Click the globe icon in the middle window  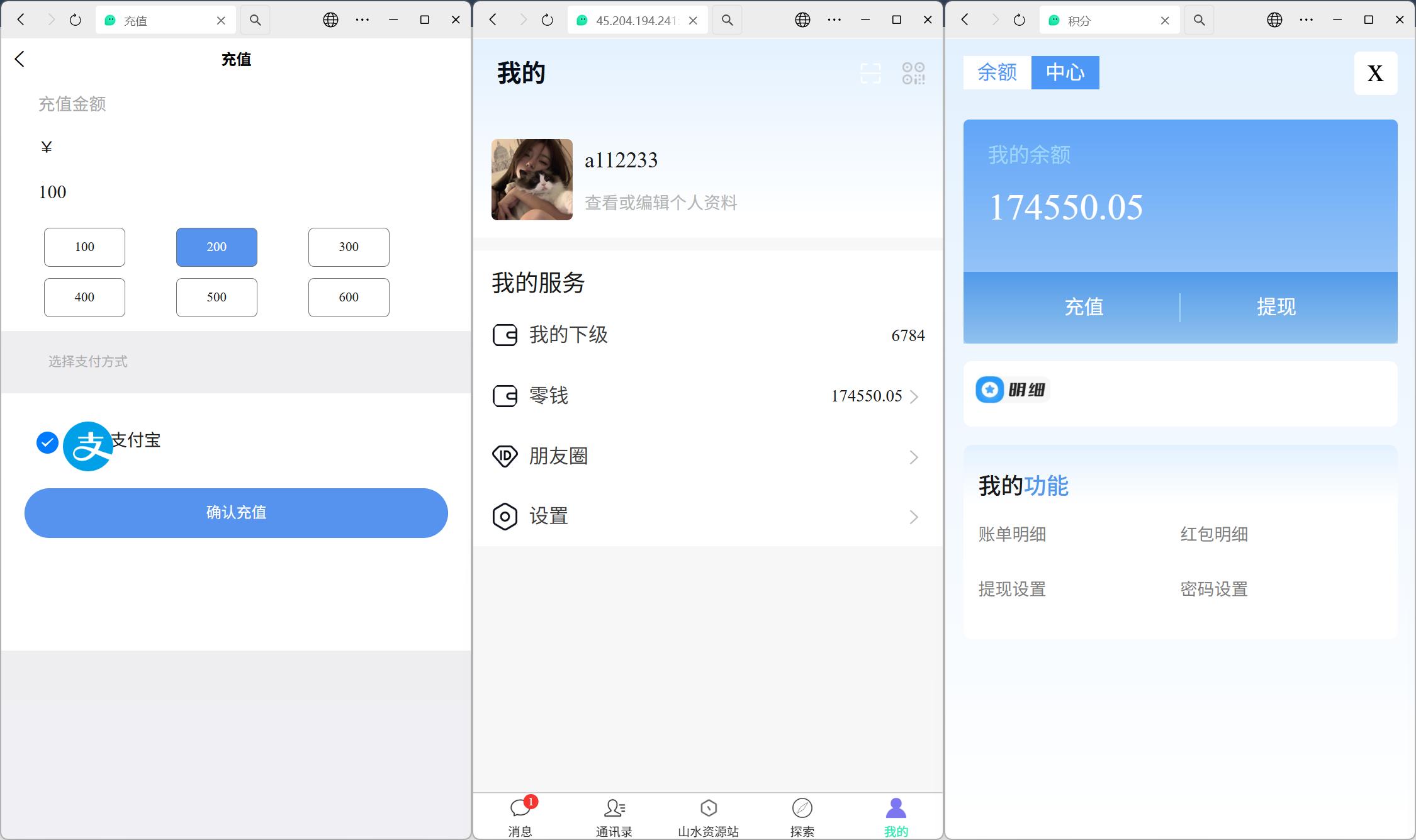pos(802,20)
